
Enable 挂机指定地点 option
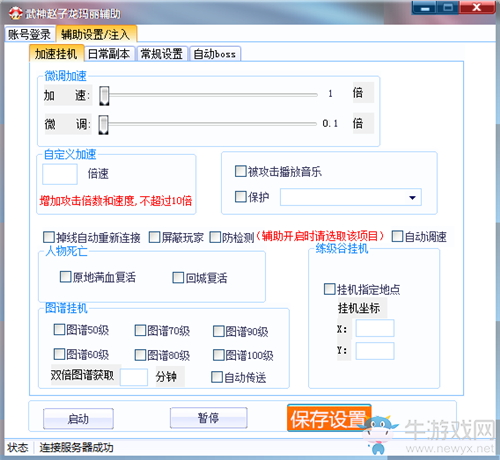(330, 289)
